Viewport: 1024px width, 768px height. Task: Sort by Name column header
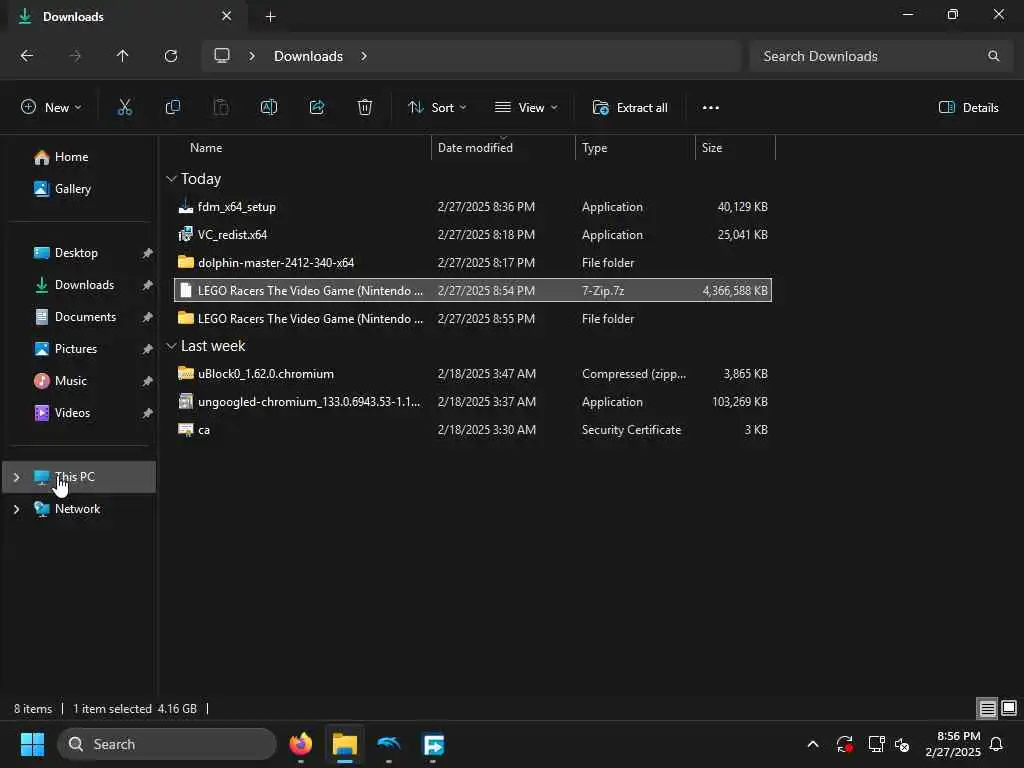pos(206,148)
